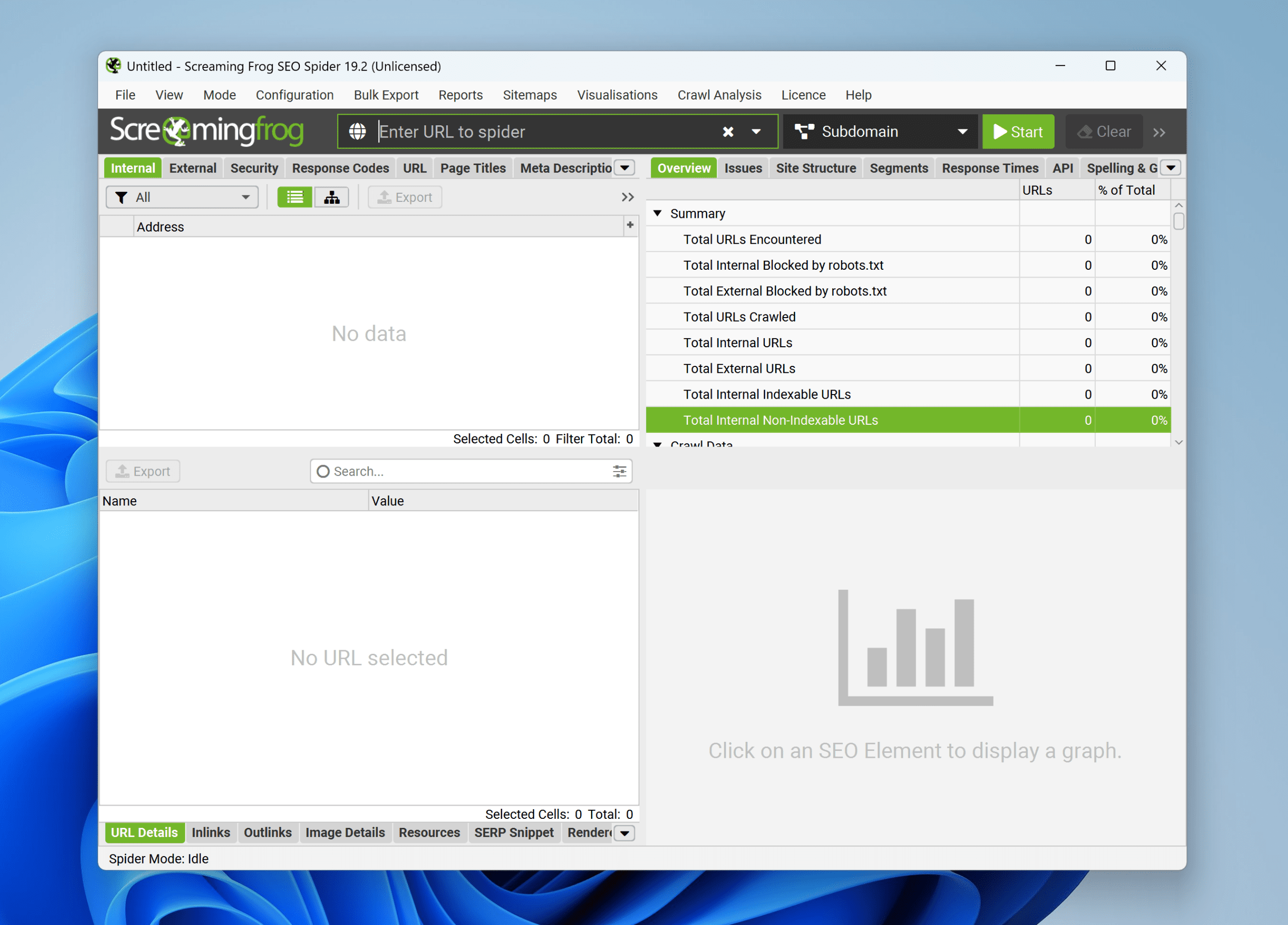Click the Screaming Frog logo
The width and height of the screenshot is (1288, 925).
207,131
